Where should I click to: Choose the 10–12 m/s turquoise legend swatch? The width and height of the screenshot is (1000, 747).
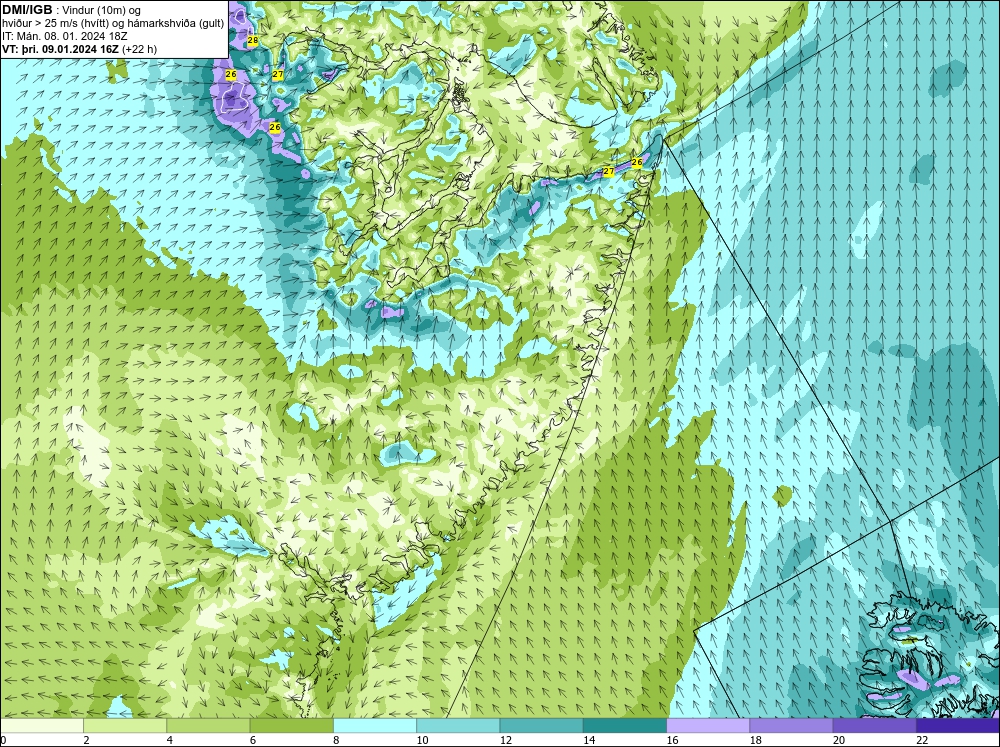[458, 726]
